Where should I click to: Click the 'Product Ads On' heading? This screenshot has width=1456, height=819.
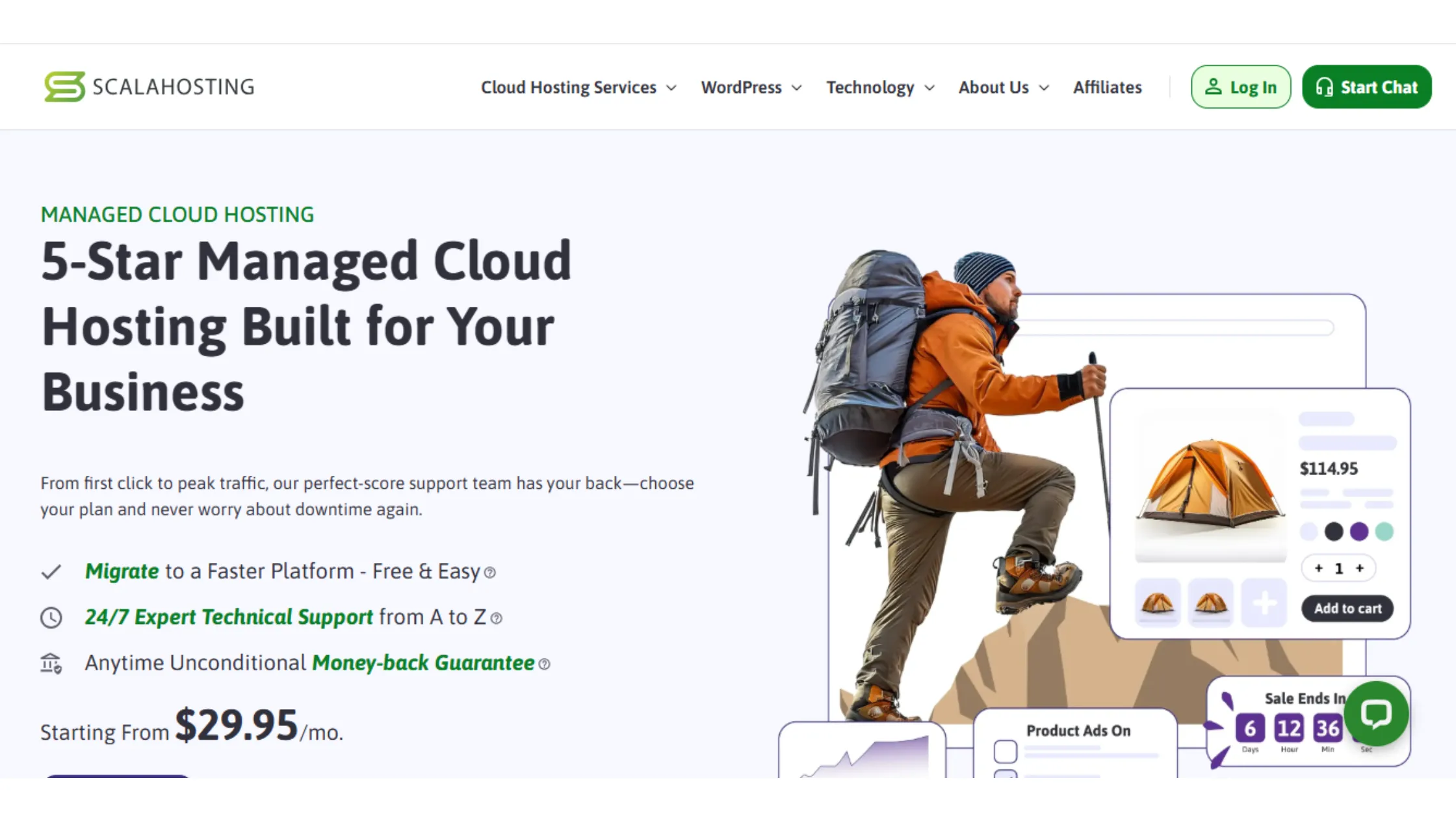click(1078, 731)
